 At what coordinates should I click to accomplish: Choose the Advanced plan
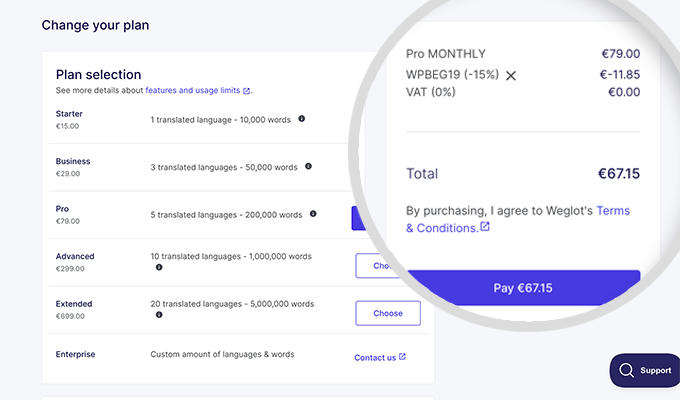376,266
